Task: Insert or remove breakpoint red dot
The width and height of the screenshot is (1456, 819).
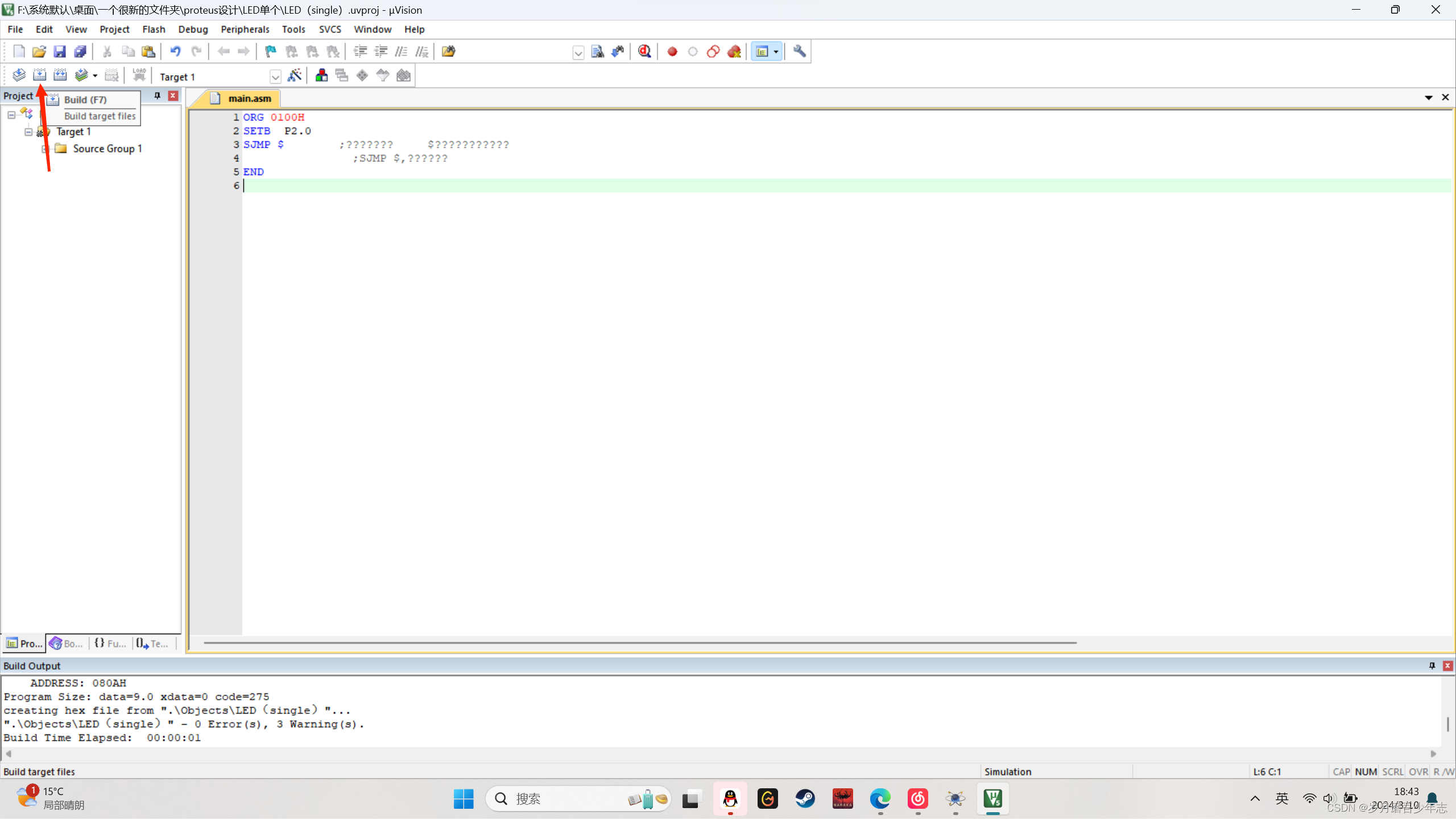Action: click(672, 52)
